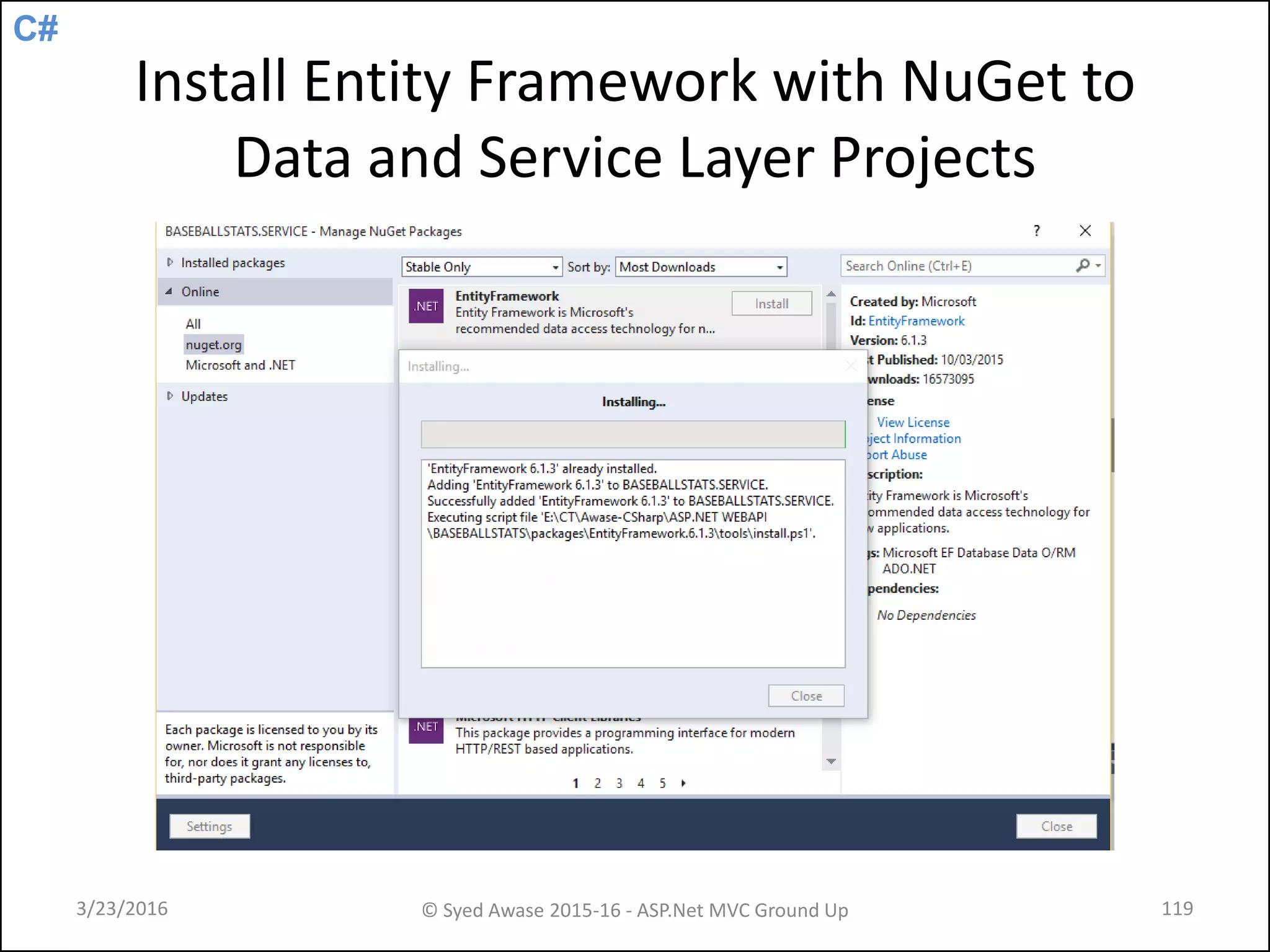Image resolution: width=1270 pixels, height=952 pixels.
Task: Click the package list scroll down arrow
Action: pos(832,761)
